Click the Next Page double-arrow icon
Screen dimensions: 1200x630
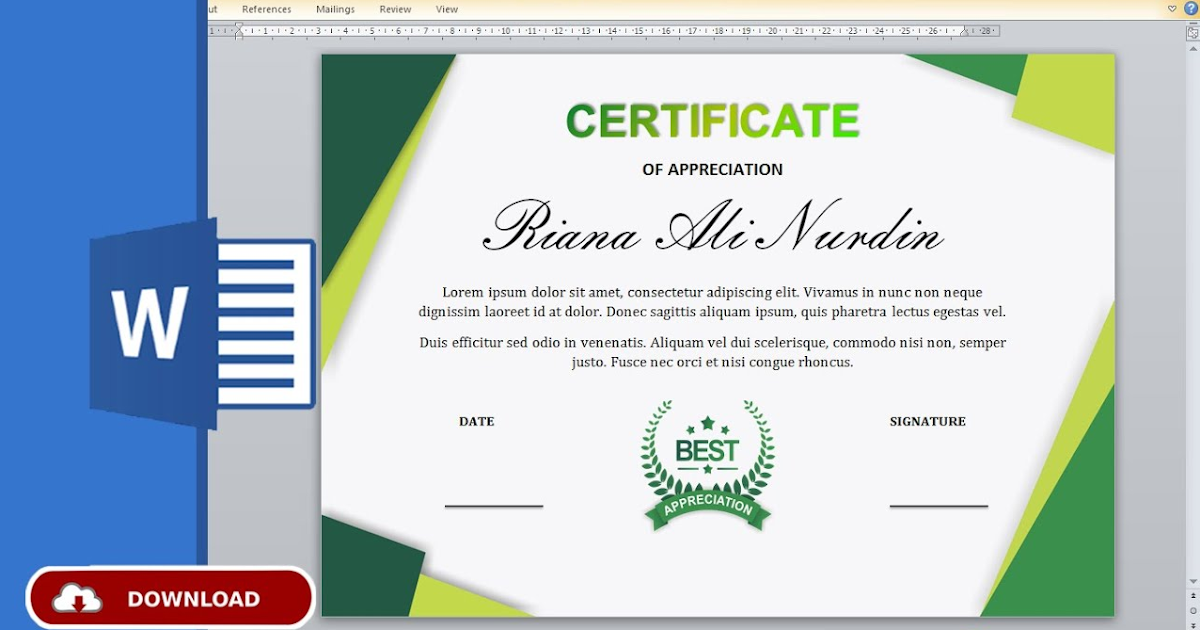click(1192, 625)
